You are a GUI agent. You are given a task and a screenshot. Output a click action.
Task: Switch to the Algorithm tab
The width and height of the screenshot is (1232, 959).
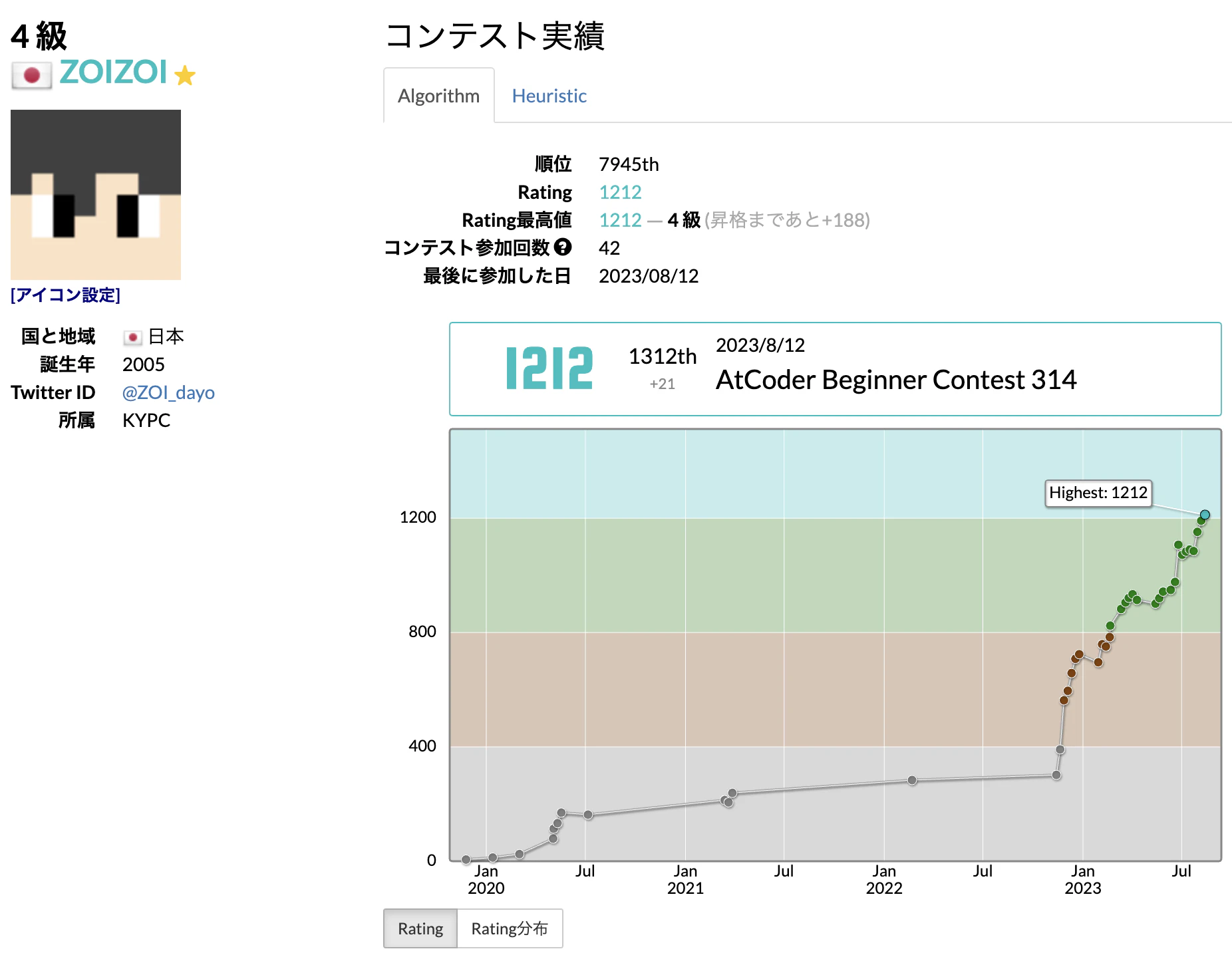coord(438,96)
